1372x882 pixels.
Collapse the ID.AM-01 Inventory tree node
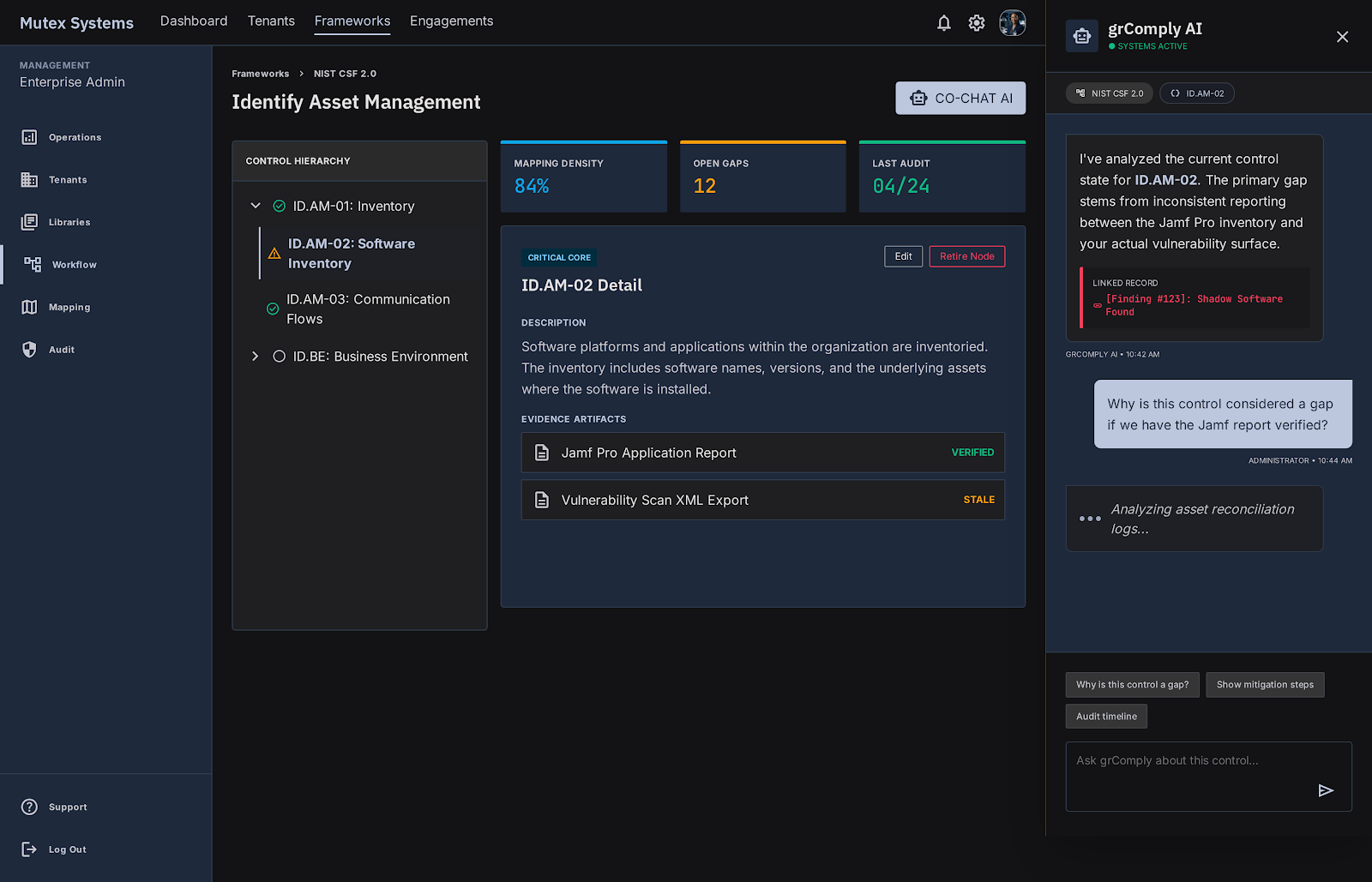pos(256,206)
